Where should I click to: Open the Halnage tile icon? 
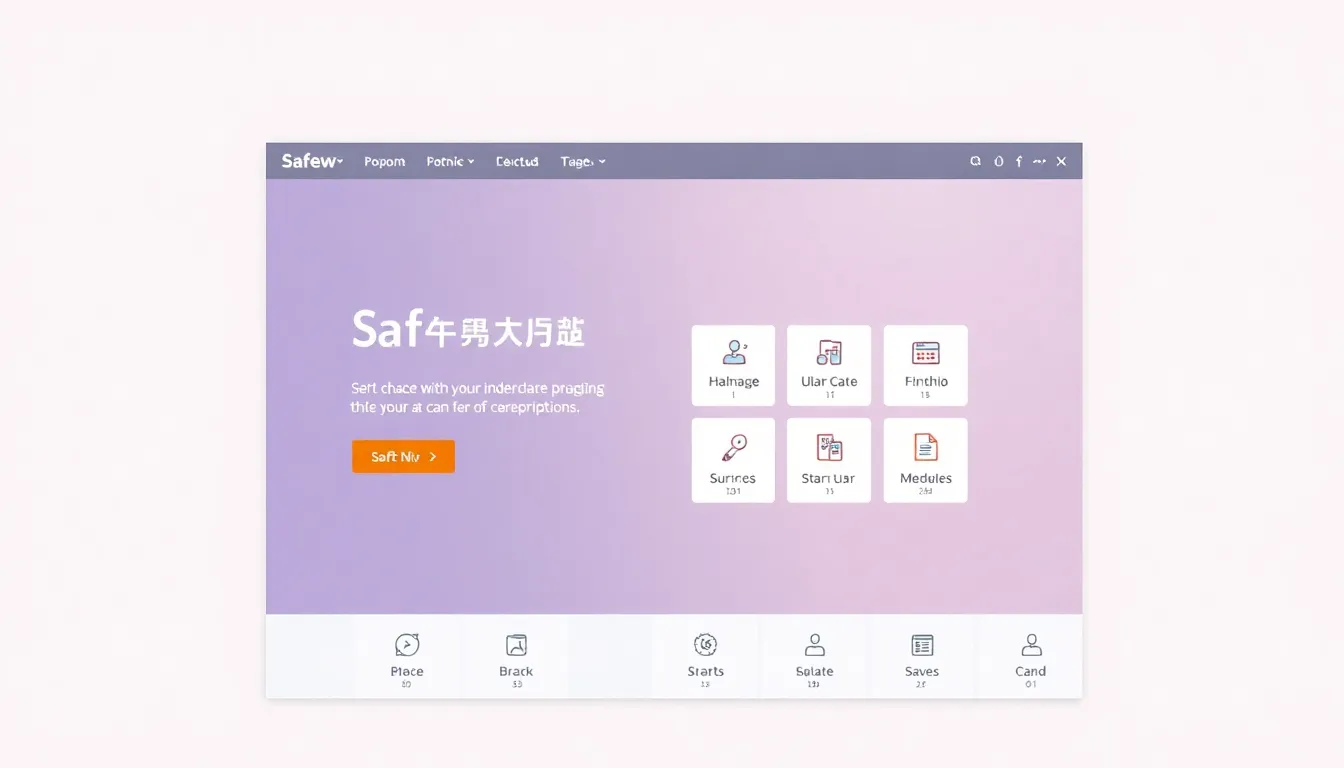click(734, 354)
